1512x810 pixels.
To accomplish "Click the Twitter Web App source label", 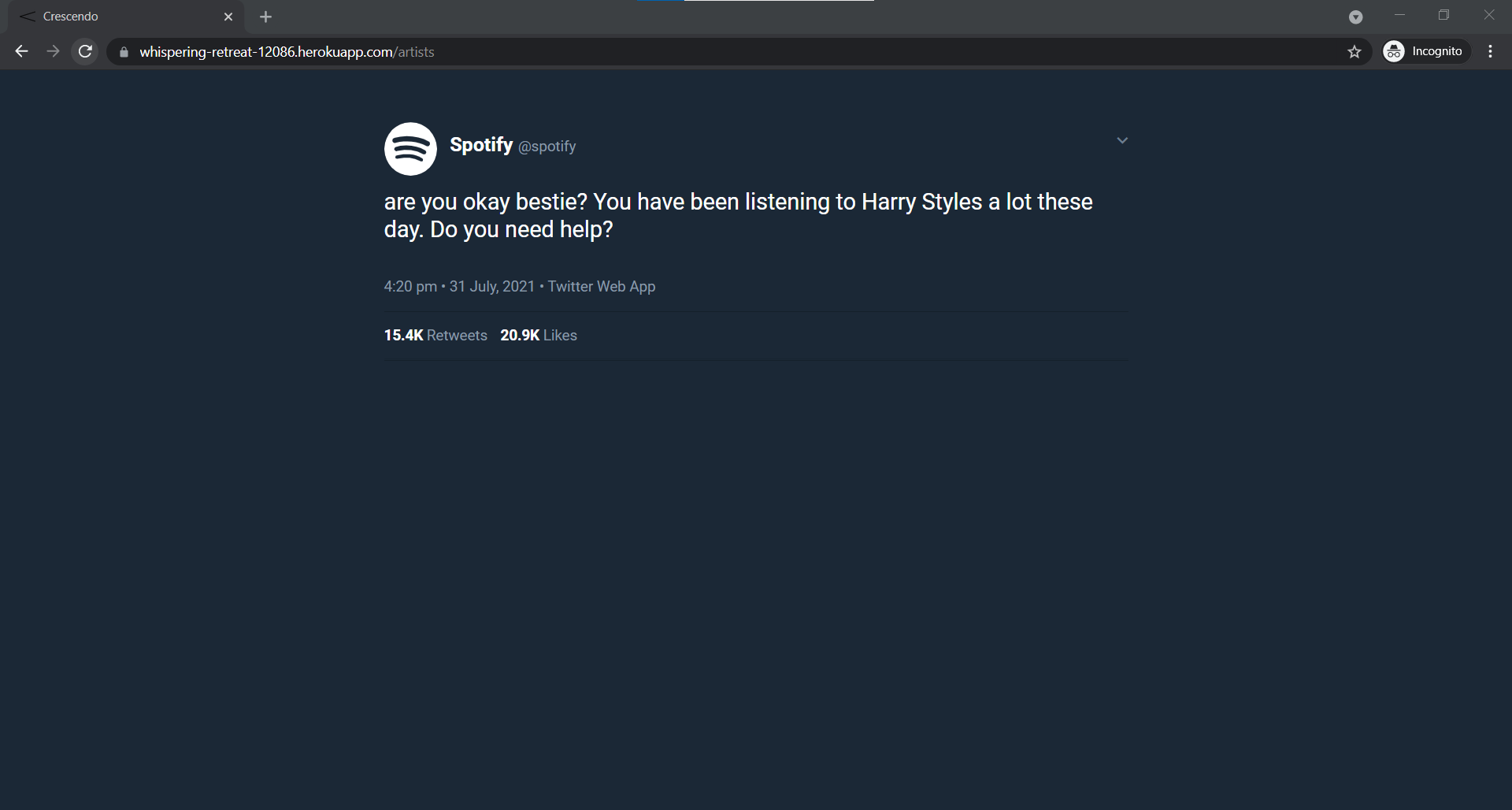I will [x=602, y=286].
